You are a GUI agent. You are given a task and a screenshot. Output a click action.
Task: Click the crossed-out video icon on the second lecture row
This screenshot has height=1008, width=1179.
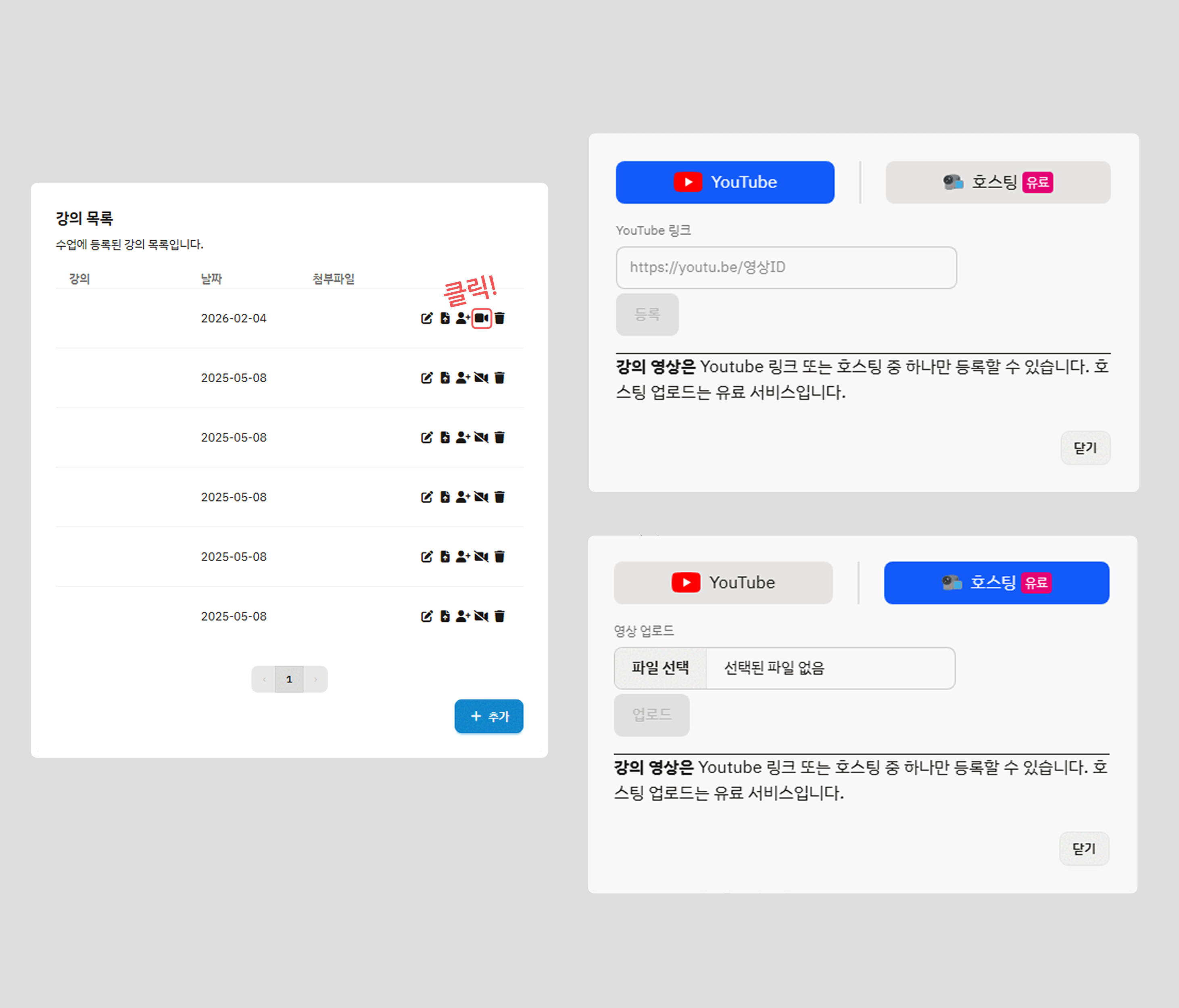click(481, 378)
